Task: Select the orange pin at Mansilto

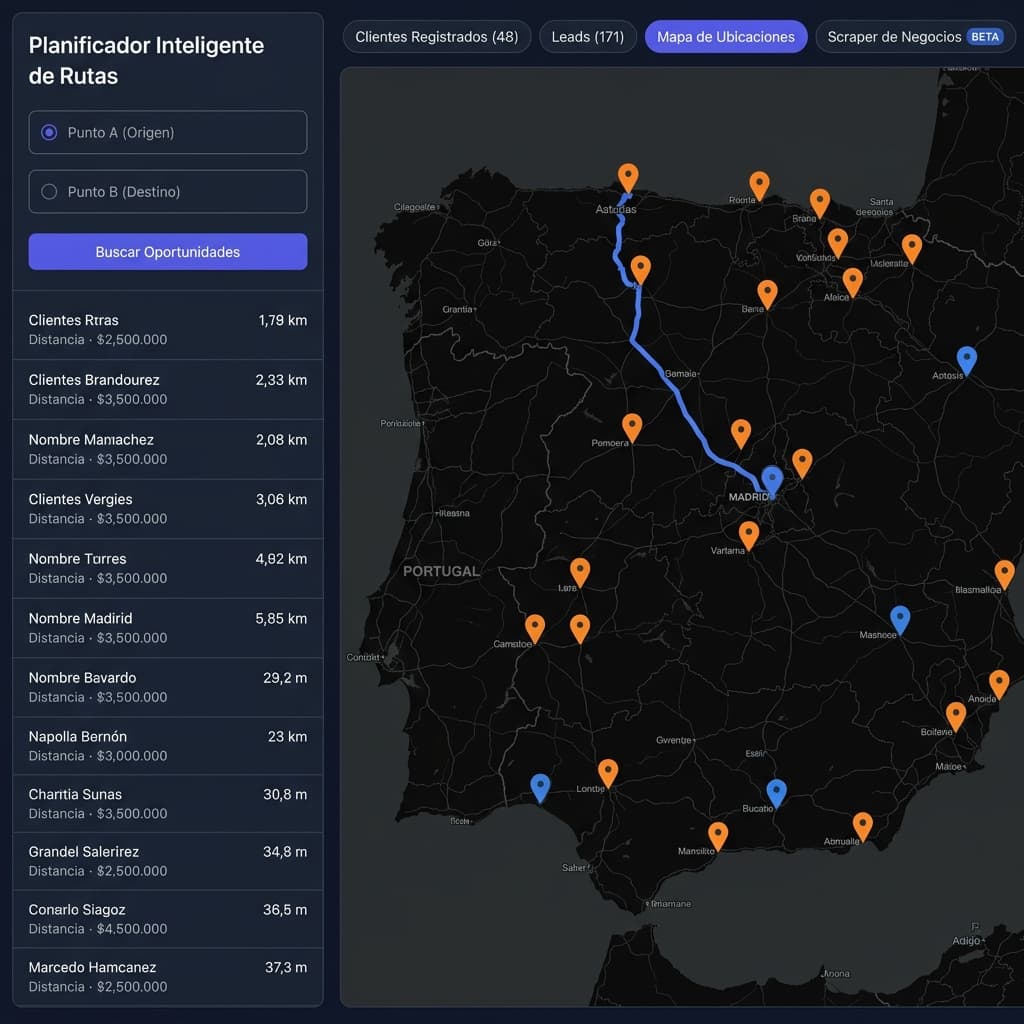Action: tap(718, 837)
